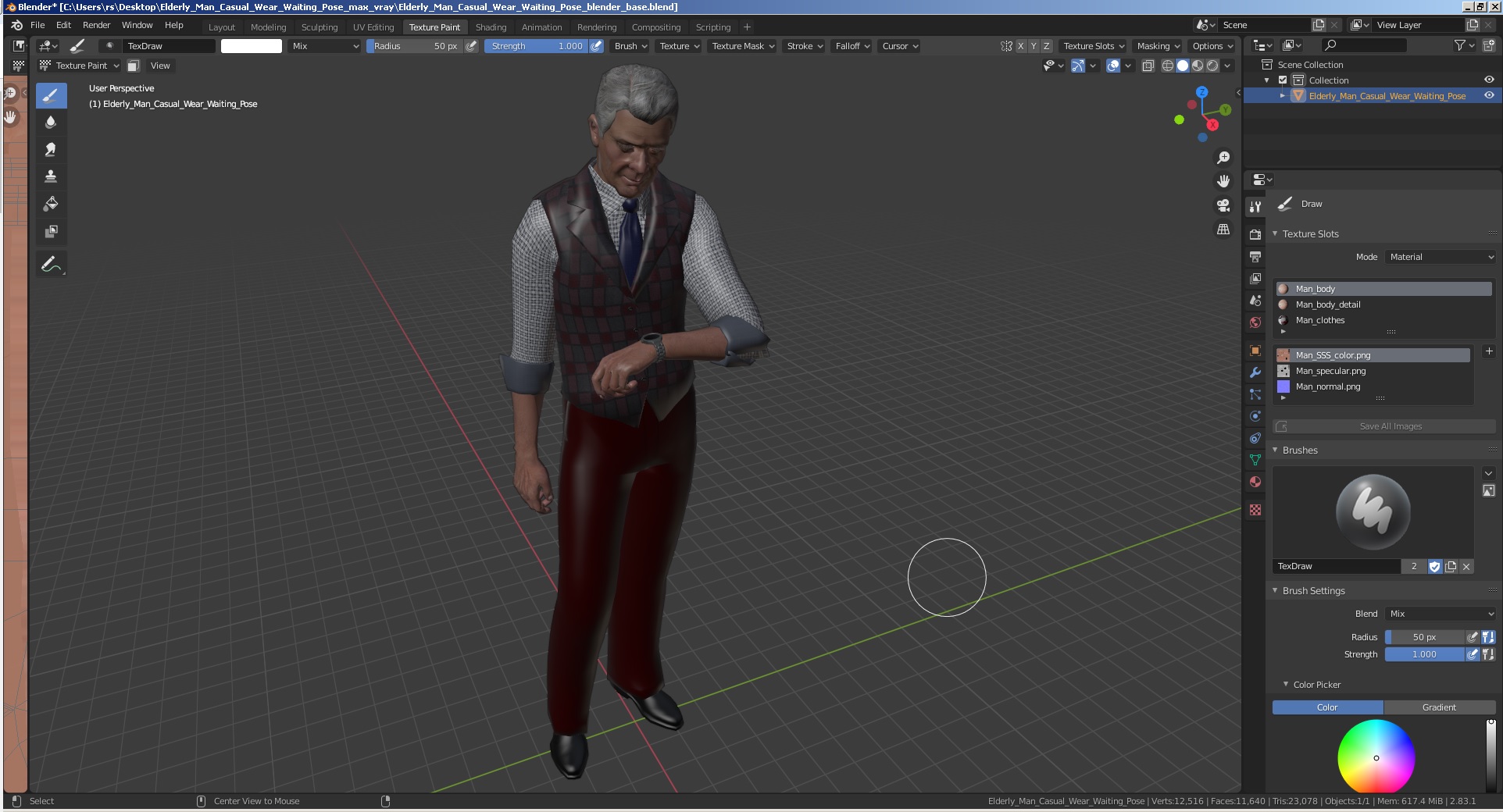1503x812 pixels.
Task: Open Scene properties tab
Action: [1255, 301]
